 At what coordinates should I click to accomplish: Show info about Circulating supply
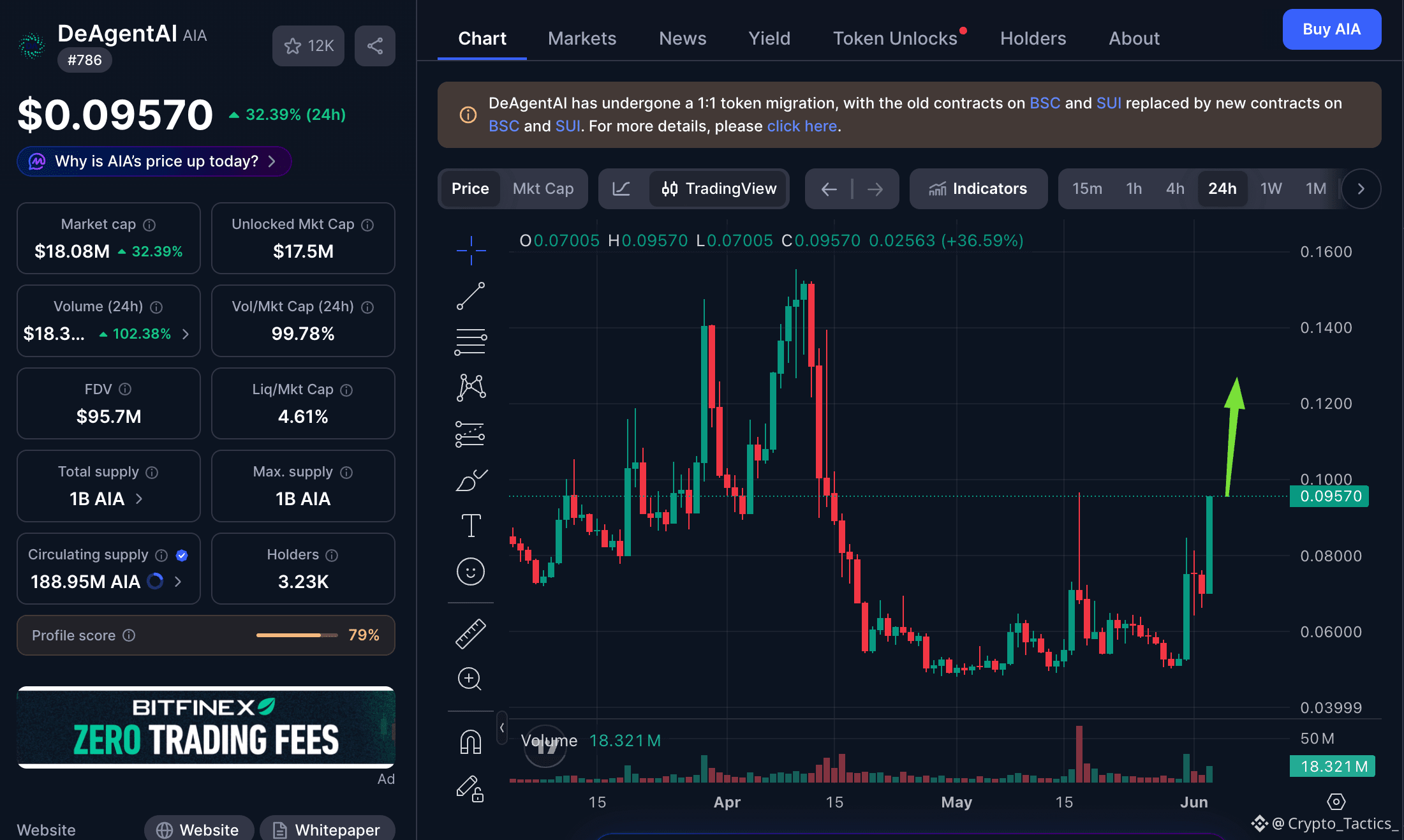[161, 556]
